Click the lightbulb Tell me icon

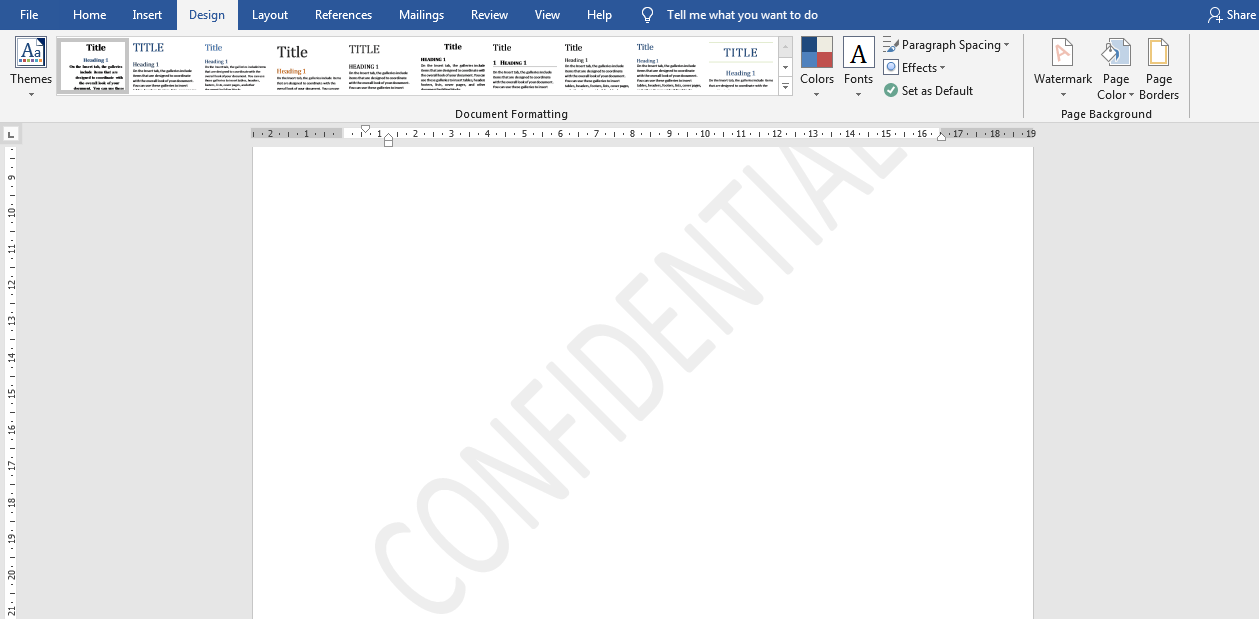648,15
